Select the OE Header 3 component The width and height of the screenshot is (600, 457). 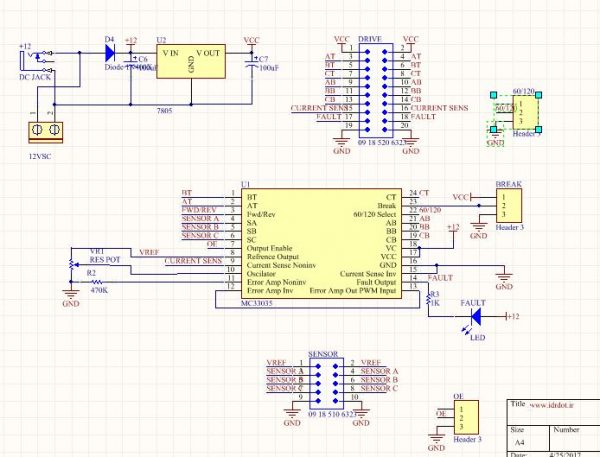coord(466,418)
